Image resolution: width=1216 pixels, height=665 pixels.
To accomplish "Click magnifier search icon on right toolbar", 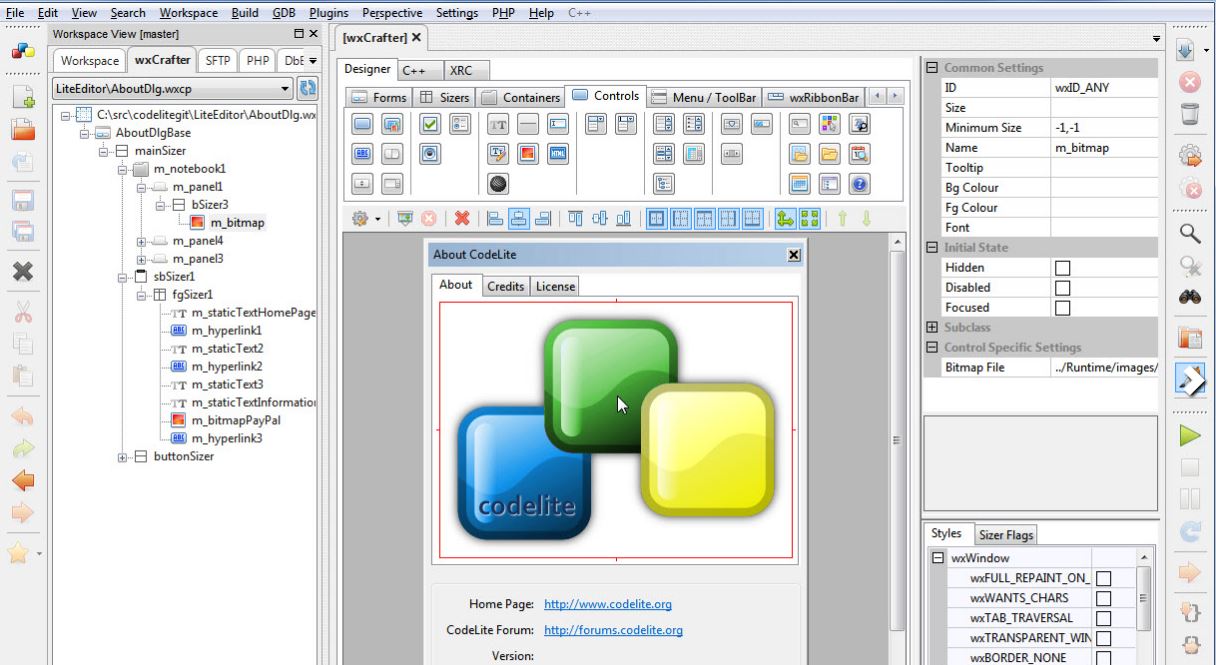I will [1190, 234].
